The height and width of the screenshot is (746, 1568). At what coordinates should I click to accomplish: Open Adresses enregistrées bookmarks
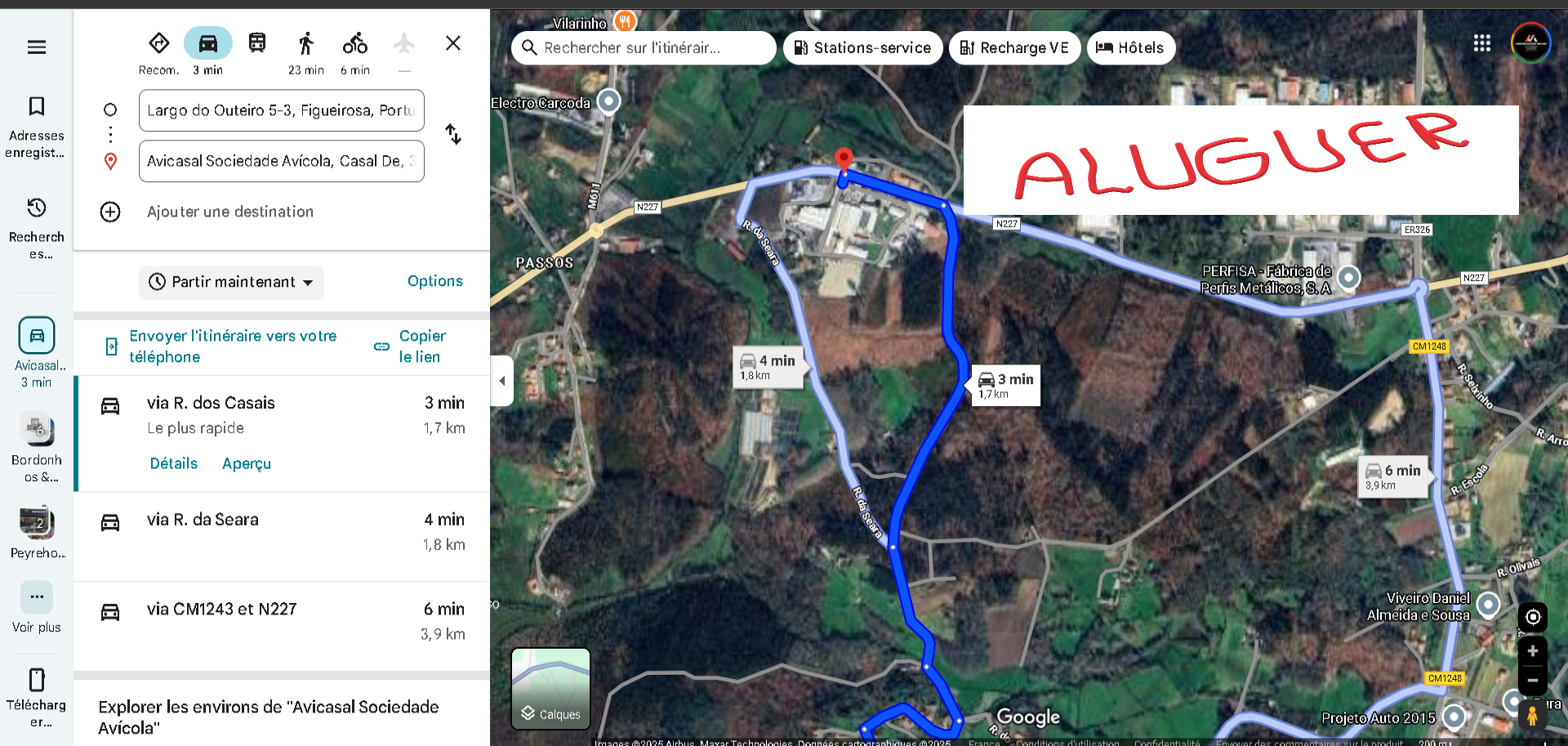(x=37, y=127)
